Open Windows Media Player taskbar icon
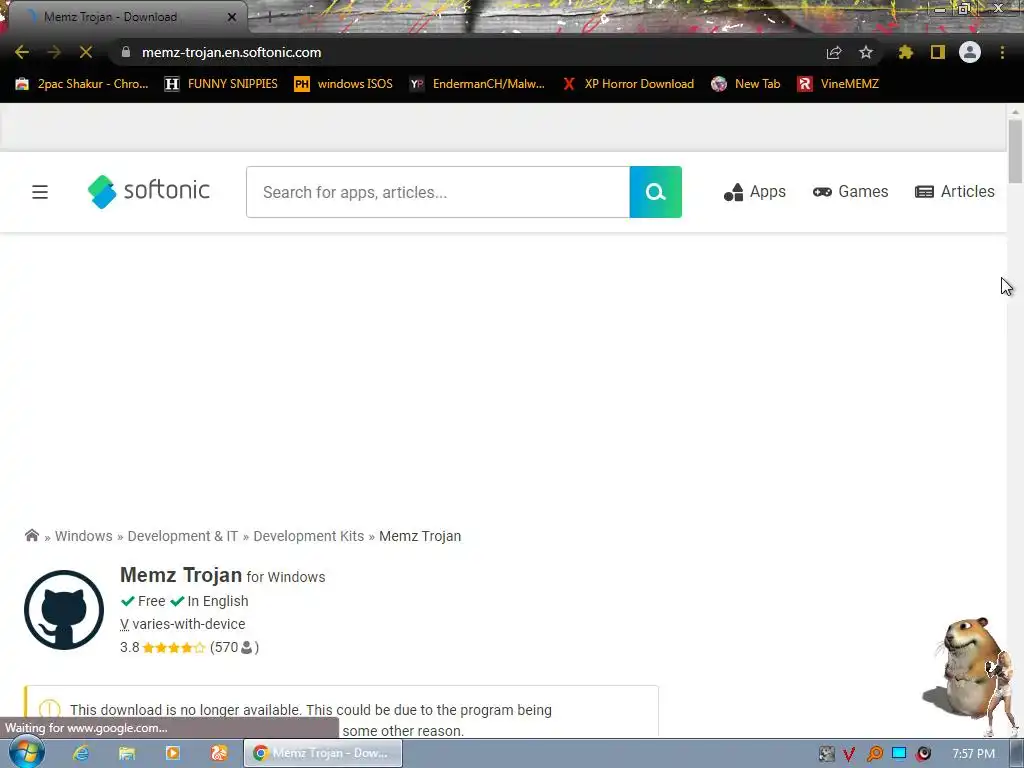This screenshot has width=1024, height=768. (x=173, y=753)
